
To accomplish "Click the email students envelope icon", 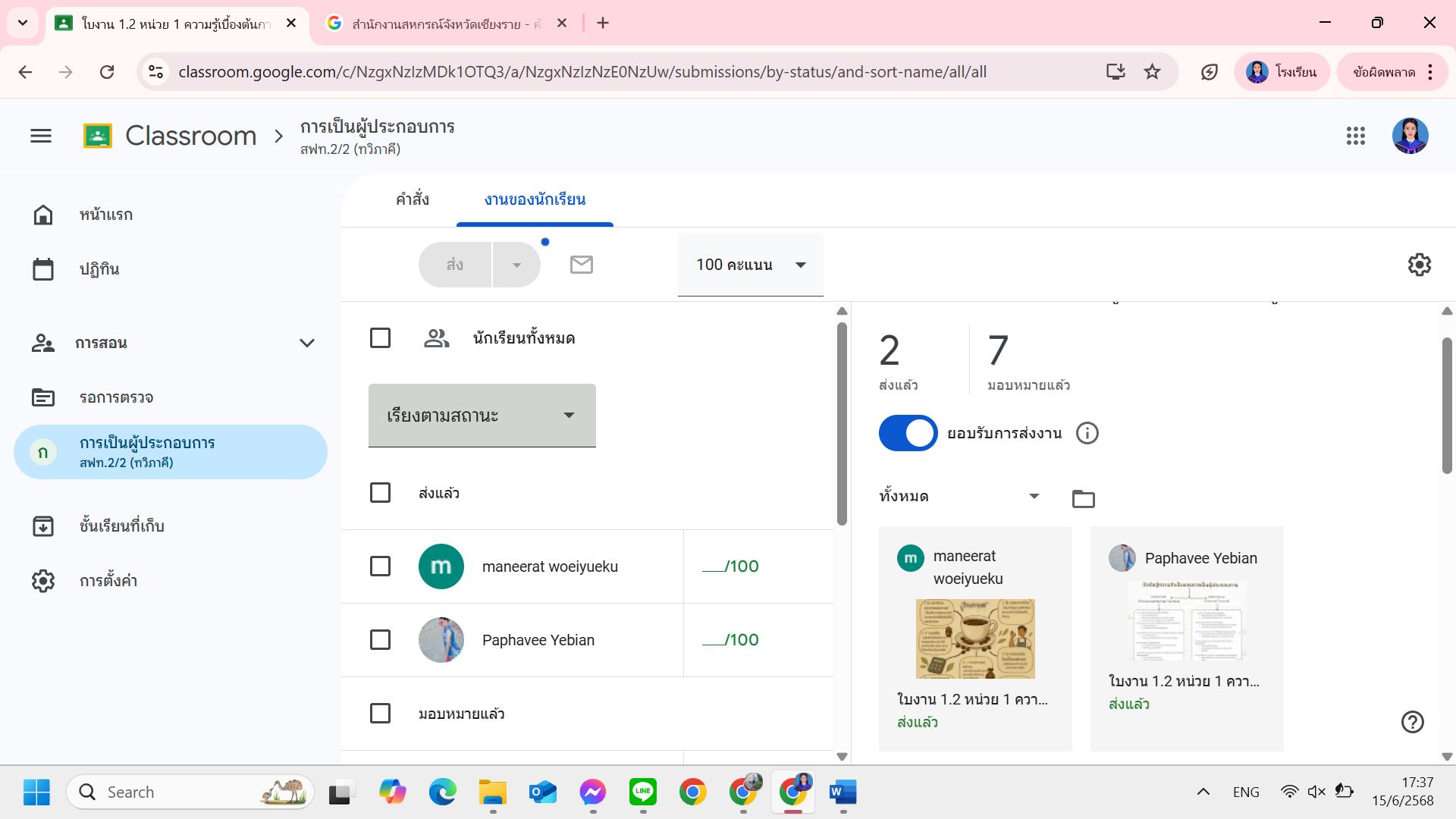I will (x=582, y=265).
